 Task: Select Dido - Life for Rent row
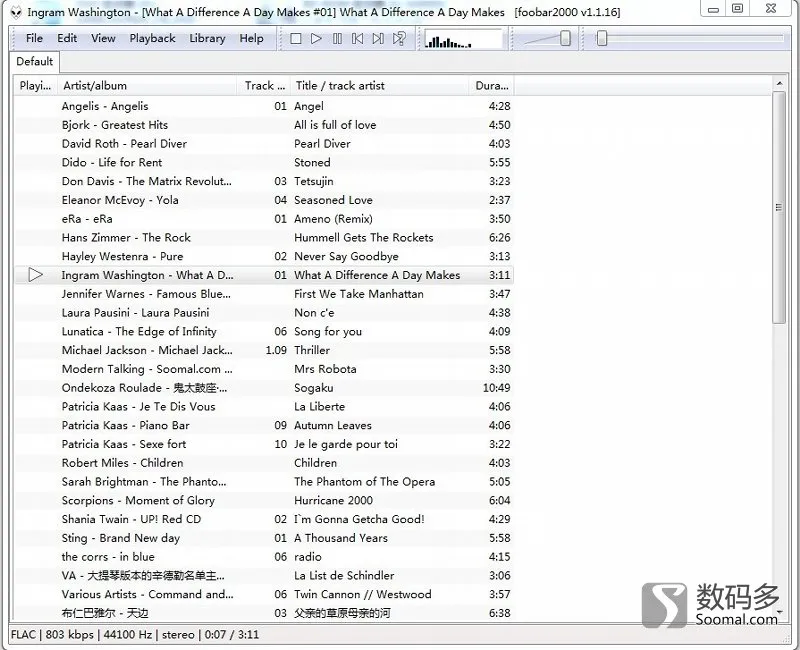pyautogui.click(x=264, y=162)
